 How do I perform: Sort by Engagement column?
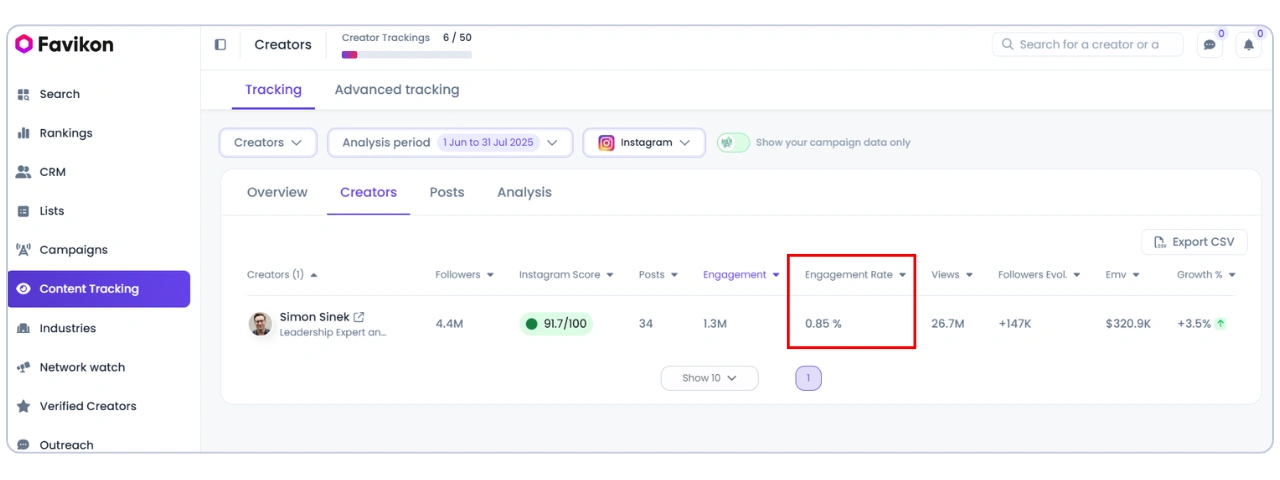pyautogui.click(x=741, y=275)
